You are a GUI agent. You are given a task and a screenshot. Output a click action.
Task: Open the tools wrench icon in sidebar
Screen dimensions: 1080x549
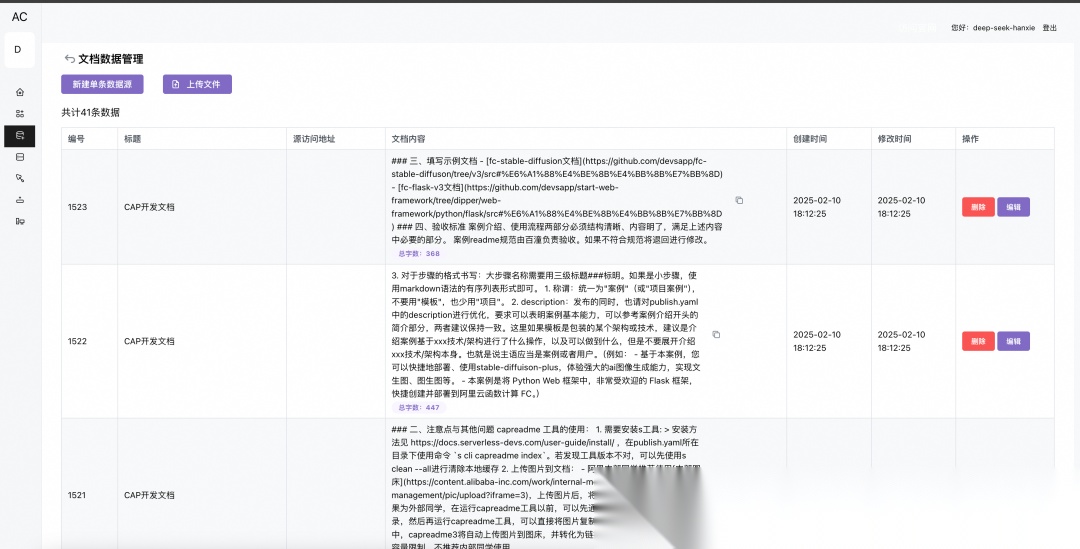20,178
